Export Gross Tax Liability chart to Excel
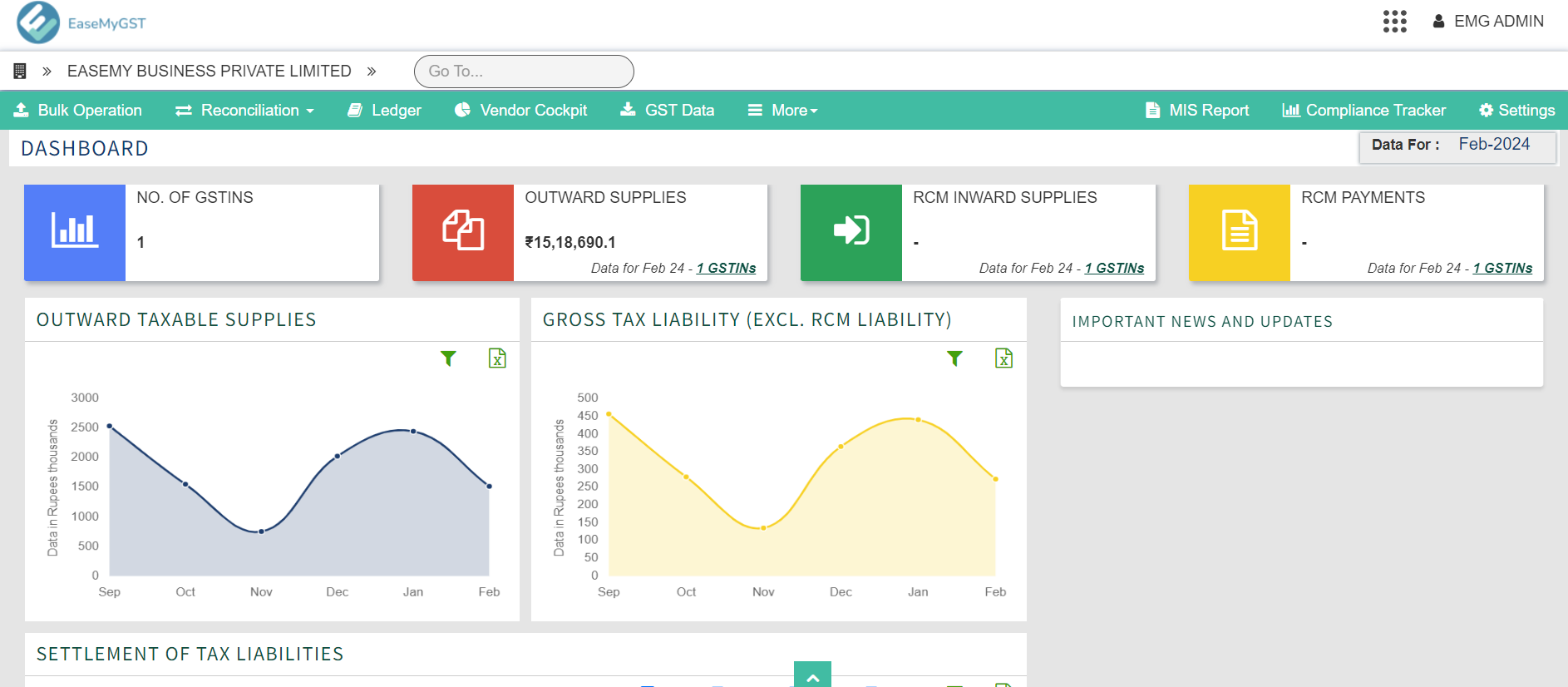Screen dimensions: 1568x687 click(x=1003, y=358)
